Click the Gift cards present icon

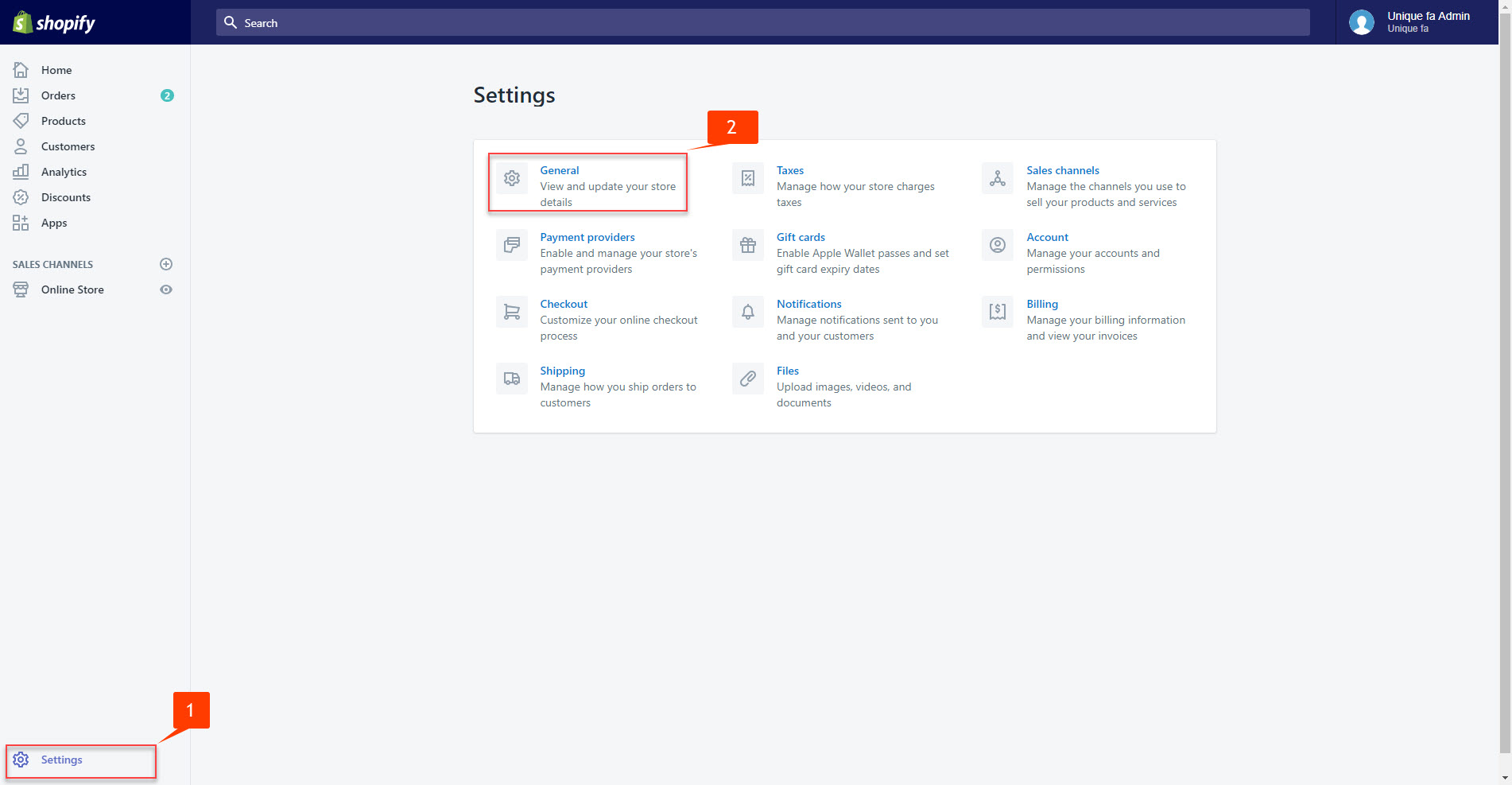(748, 245)
